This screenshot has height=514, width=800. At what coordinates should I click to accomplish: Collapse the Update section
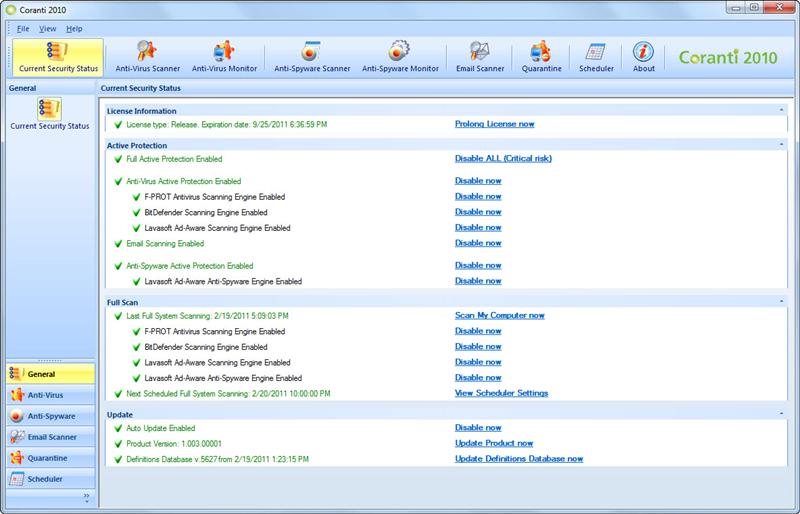point(781,414)
